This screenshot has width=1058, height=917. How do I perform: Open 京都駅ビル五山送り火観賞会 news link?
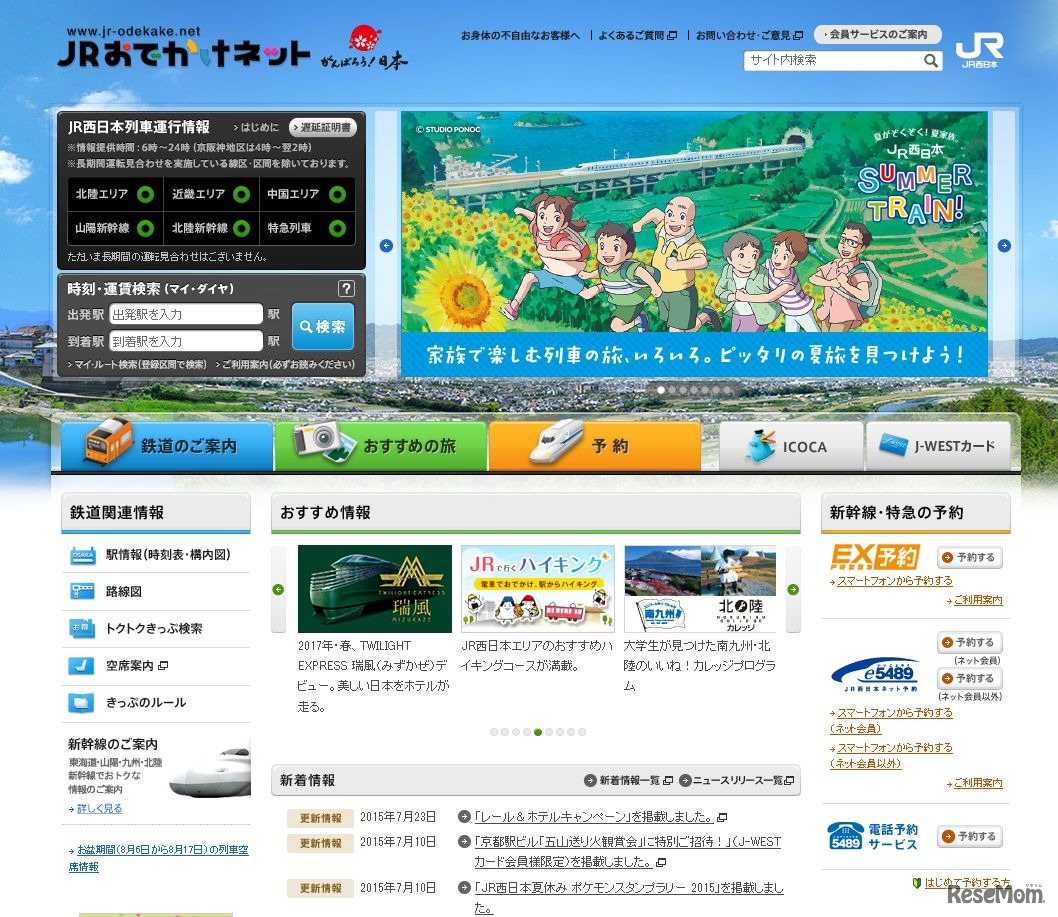[628, 852]
